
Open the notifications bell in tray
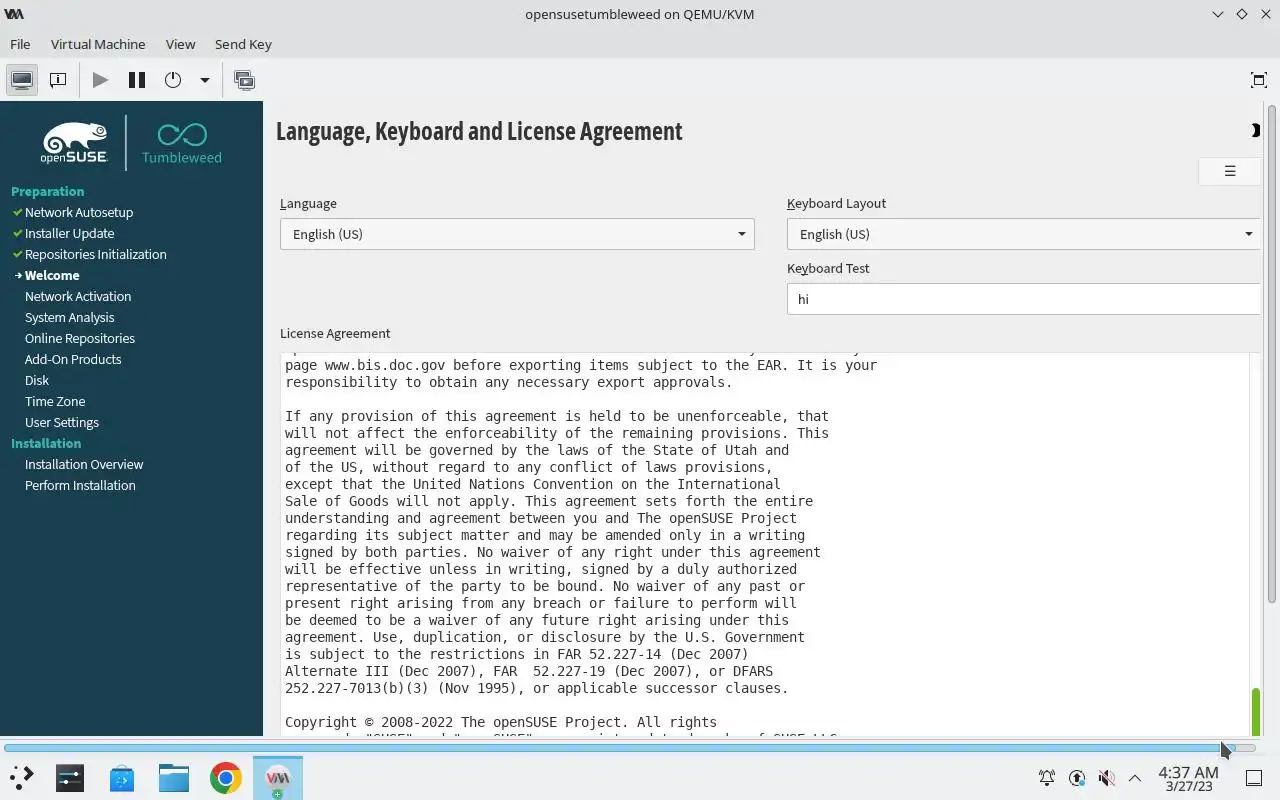tap(1047, 777)
